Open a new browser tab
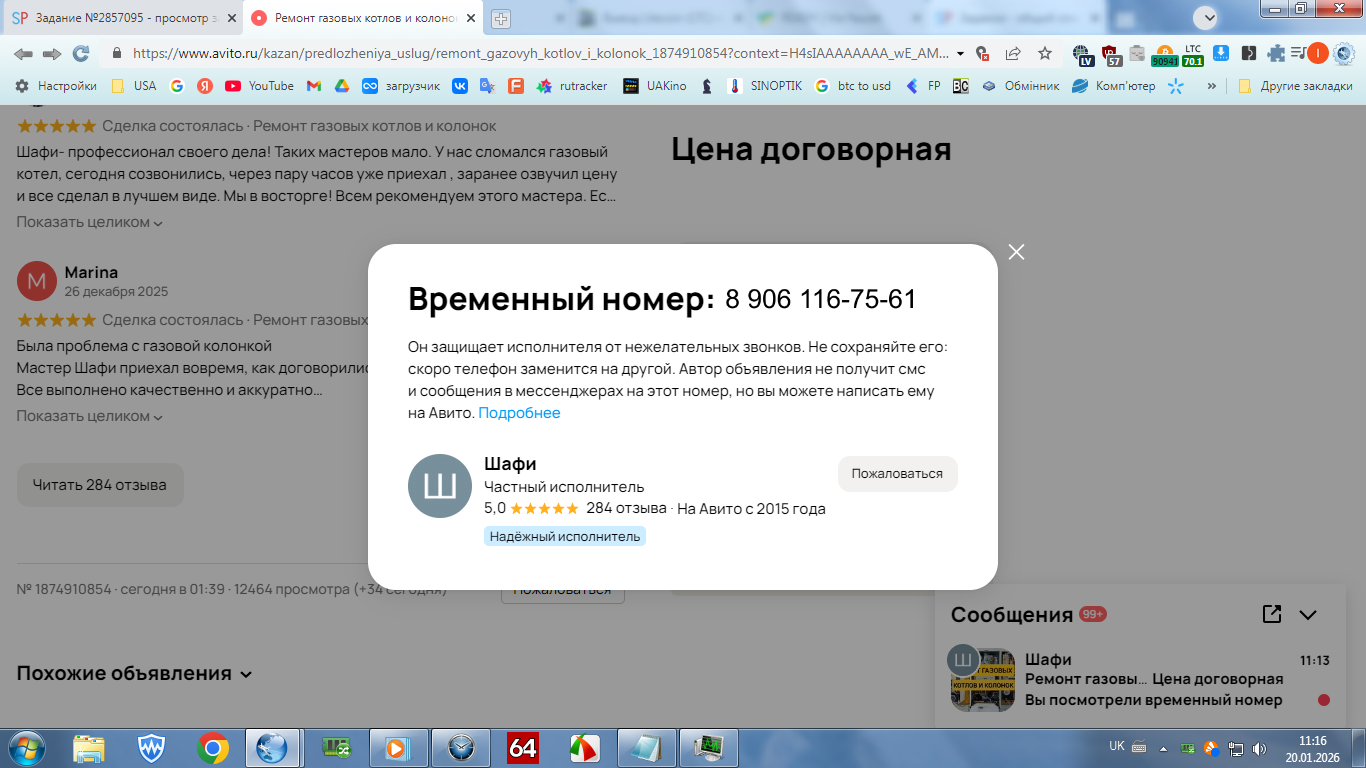Image resolution: width=1366 pixels, height=768 pixels. (501, 18)
